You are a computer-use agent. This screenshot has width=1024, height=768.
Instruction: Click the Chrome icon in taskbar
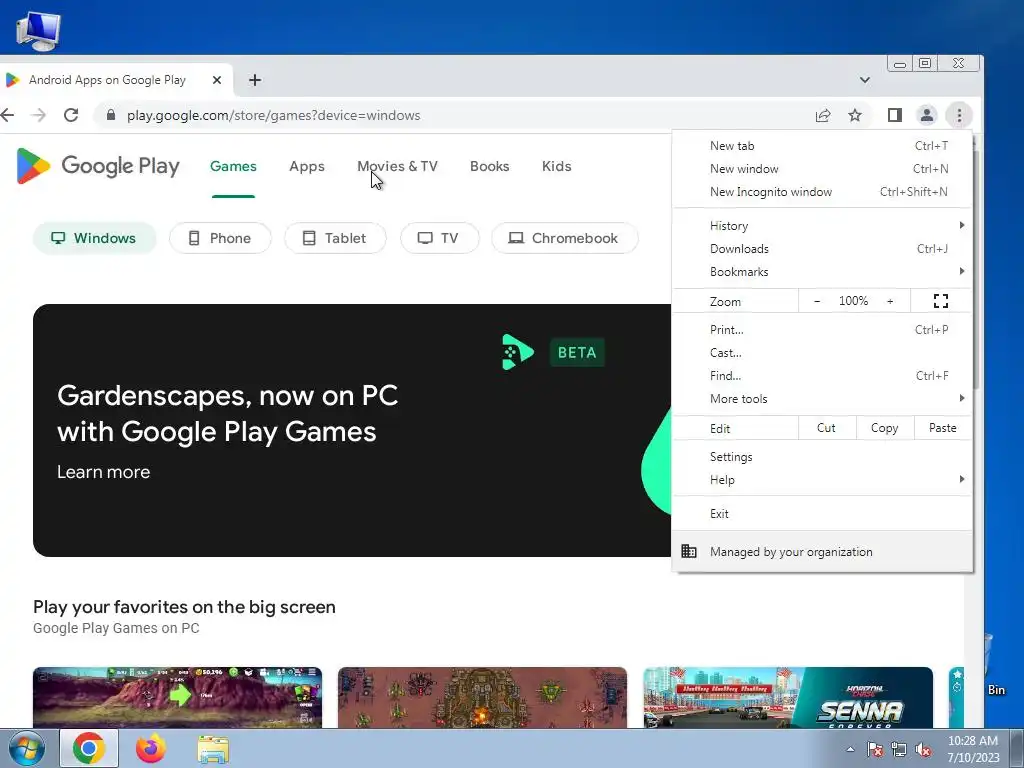(89, 748)
